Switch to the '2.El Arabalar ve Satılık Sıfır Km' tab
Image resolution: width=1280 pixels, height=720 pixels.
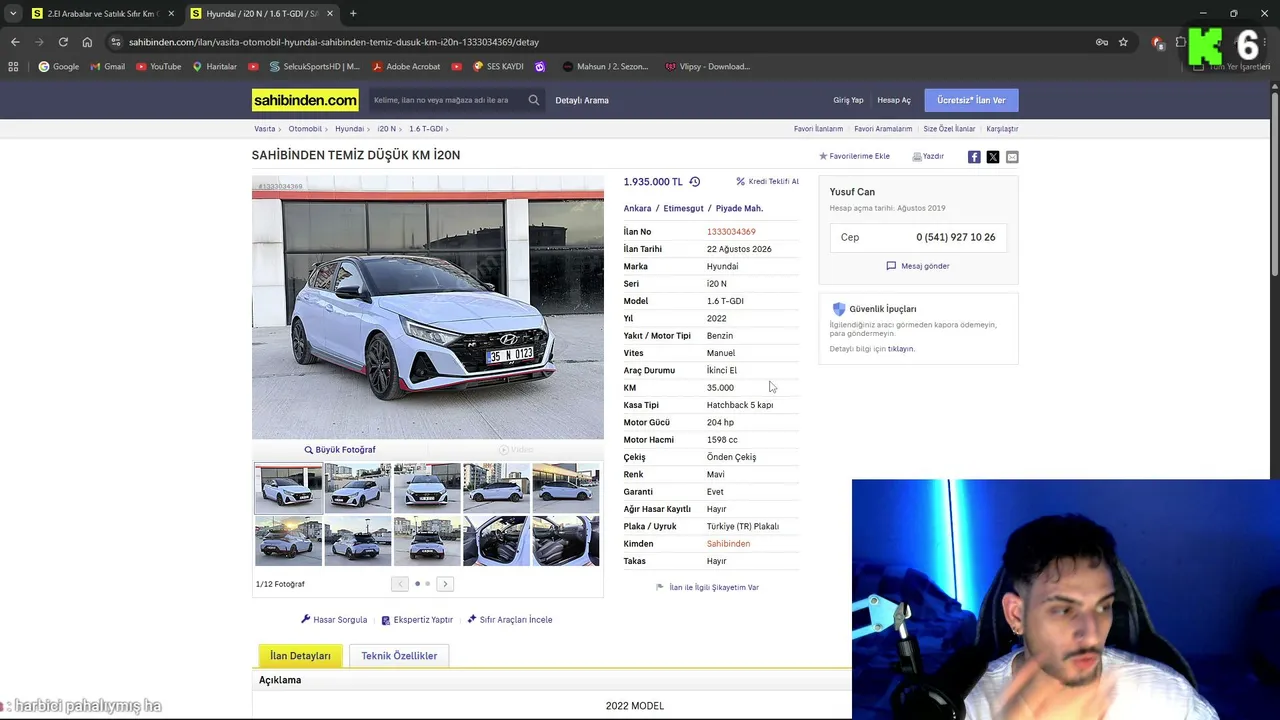click(101, 14)
